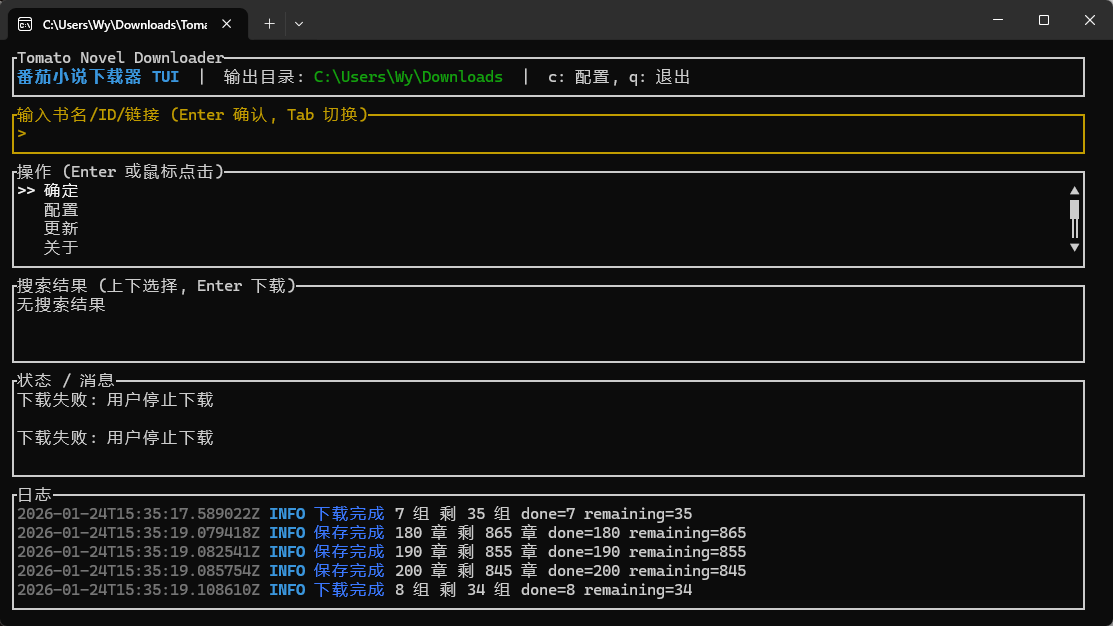Click the output directory path C:\Users\Wy\Downloads

(408, 77)
